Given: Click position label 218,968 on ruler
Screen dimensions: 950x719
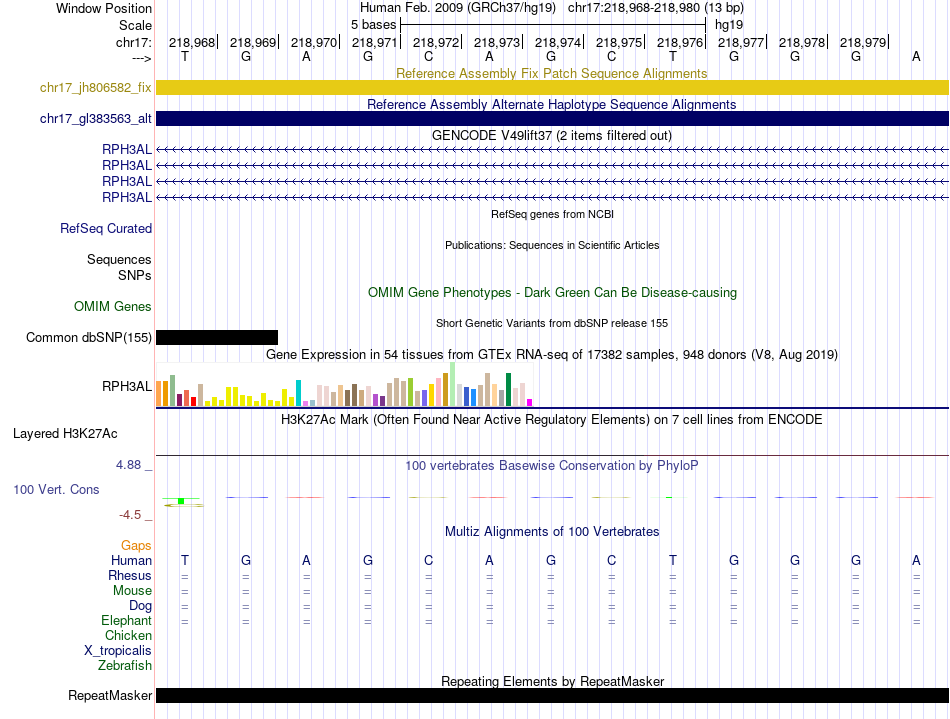Looking at the screenshot, I should click(x=192, y=42).
